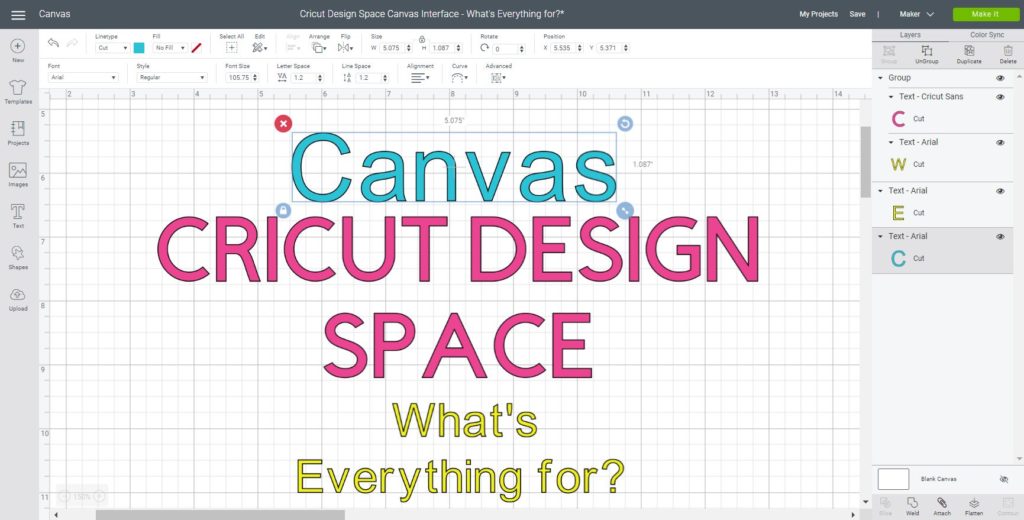Switch to the Color Sync tab
This screenshot has width=1024, height=520.
tap(986, 35)
